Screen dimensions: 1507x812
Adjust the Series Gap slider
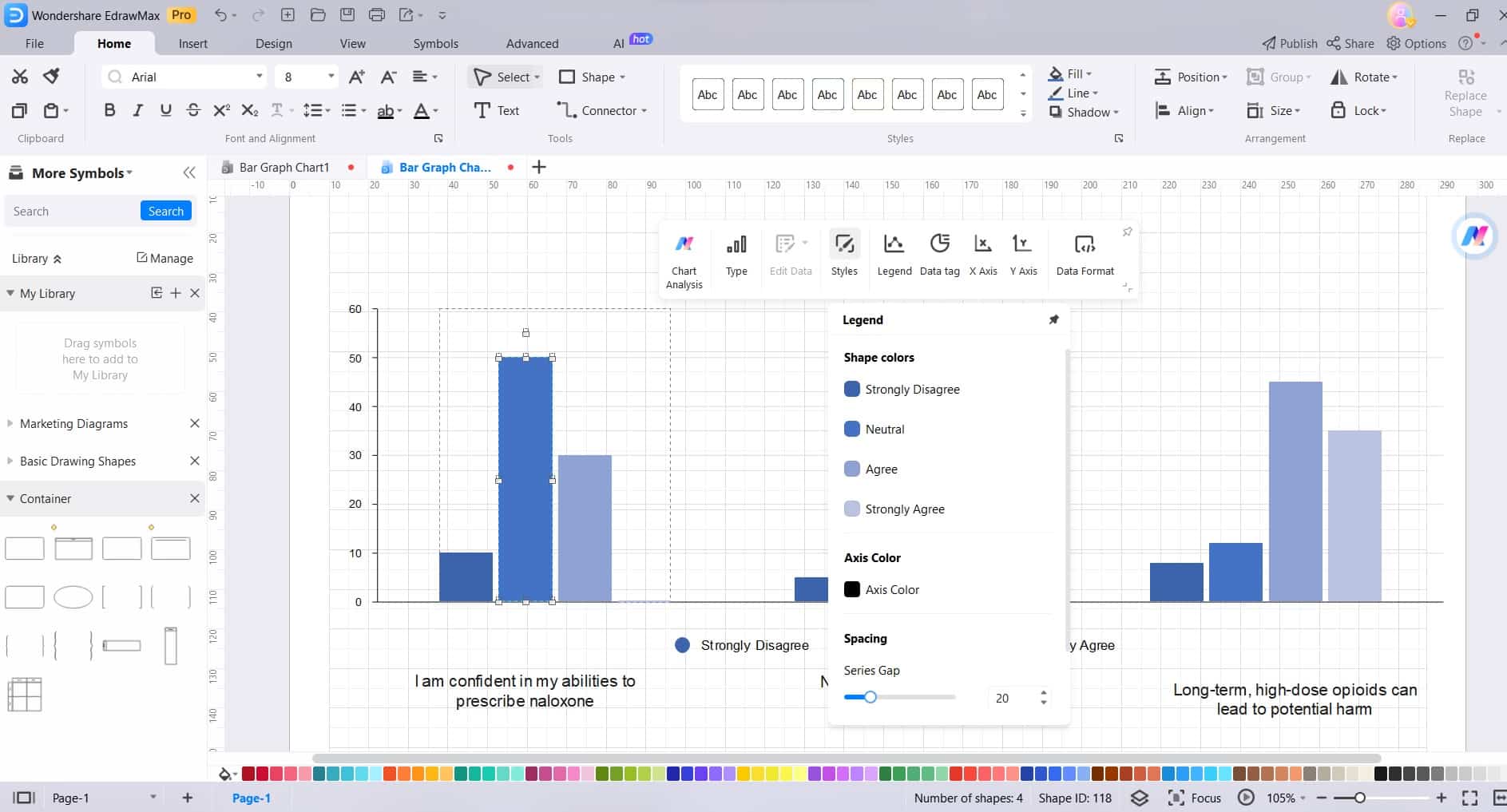(x=870, y=697)
